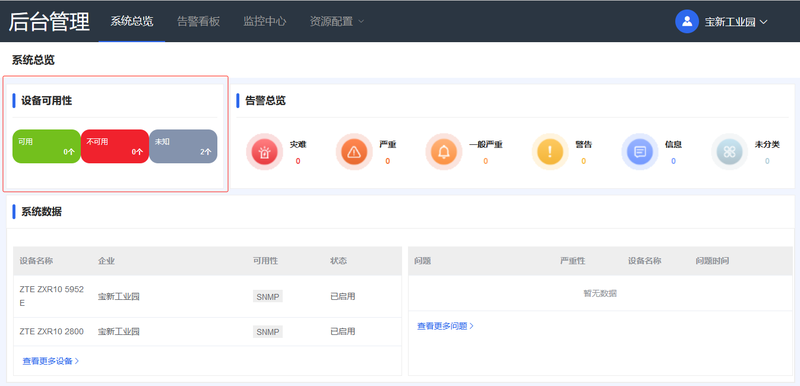Click 宝新工业园 in ZXR10 5952 E row
Screen dimensions: 800x386
coord(119,297)
